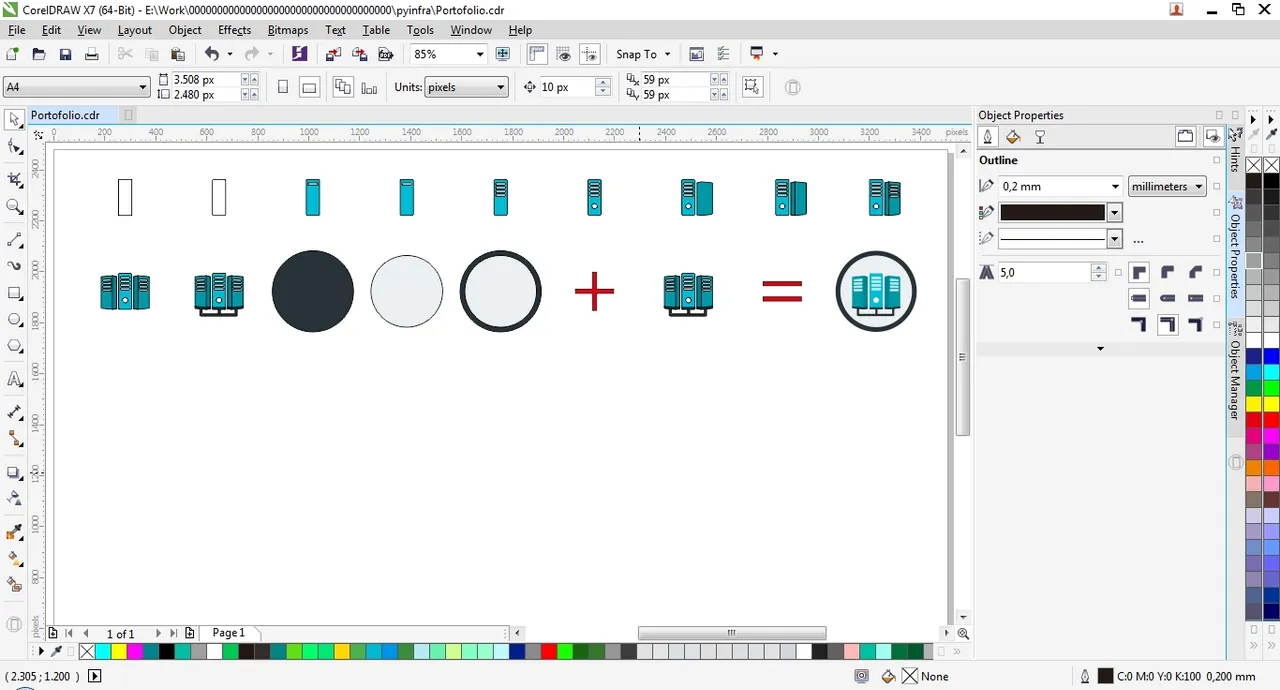Switch page to Portrait orientation
Screen dimensions: 1280x690
283,87
